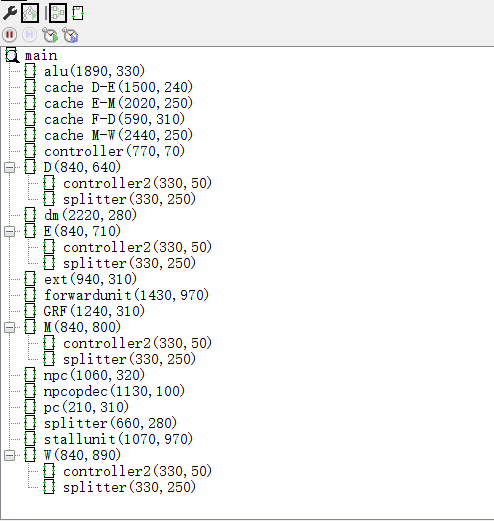This screenshot has height=521, width=494.
Task: Click the circuit layout edit icon
Action: click(x=58, y=13)
